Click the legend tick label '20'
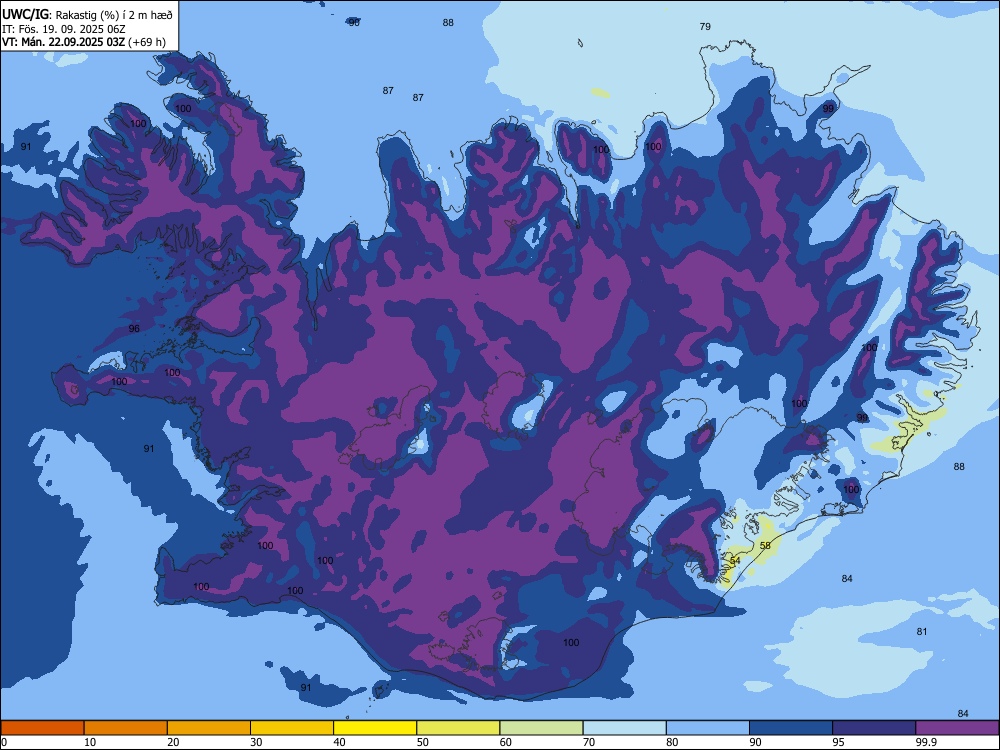 [173, 742]
